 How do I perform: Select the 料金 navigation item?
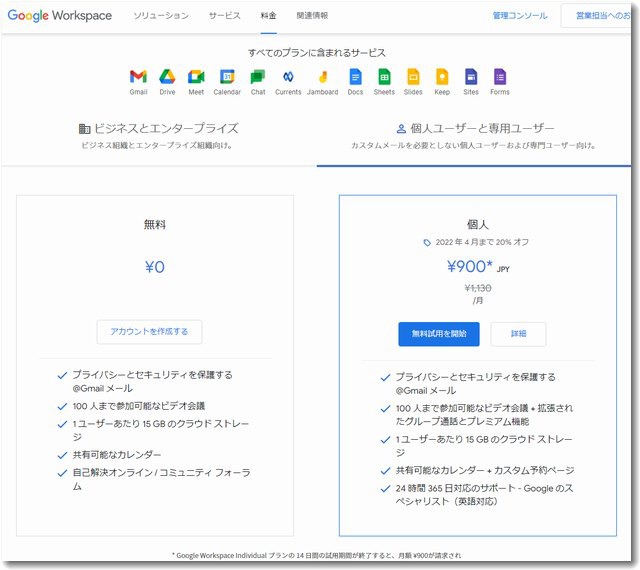[x=269, y=16]
